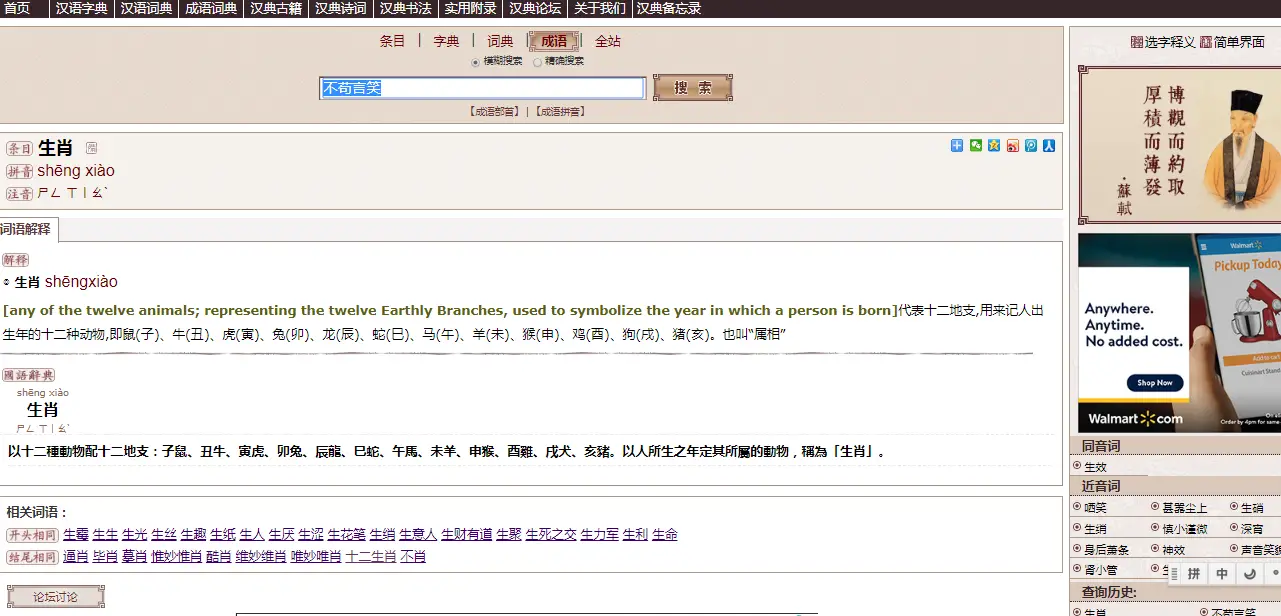Click the star favorite share icon
The image size is (1281, 616).
click(993, 145)
